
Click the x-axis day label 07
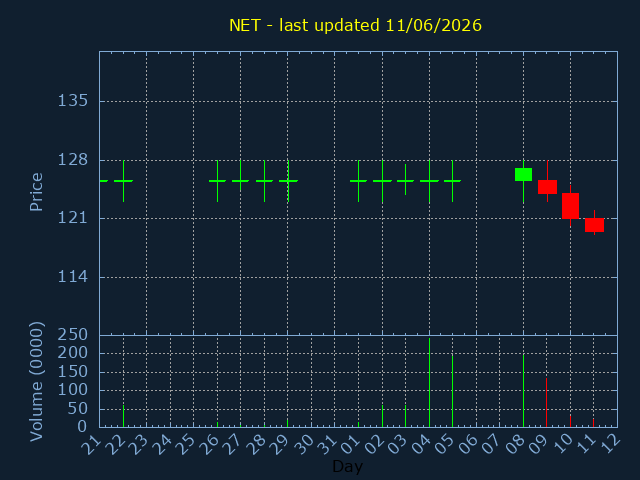pos(492,445)
